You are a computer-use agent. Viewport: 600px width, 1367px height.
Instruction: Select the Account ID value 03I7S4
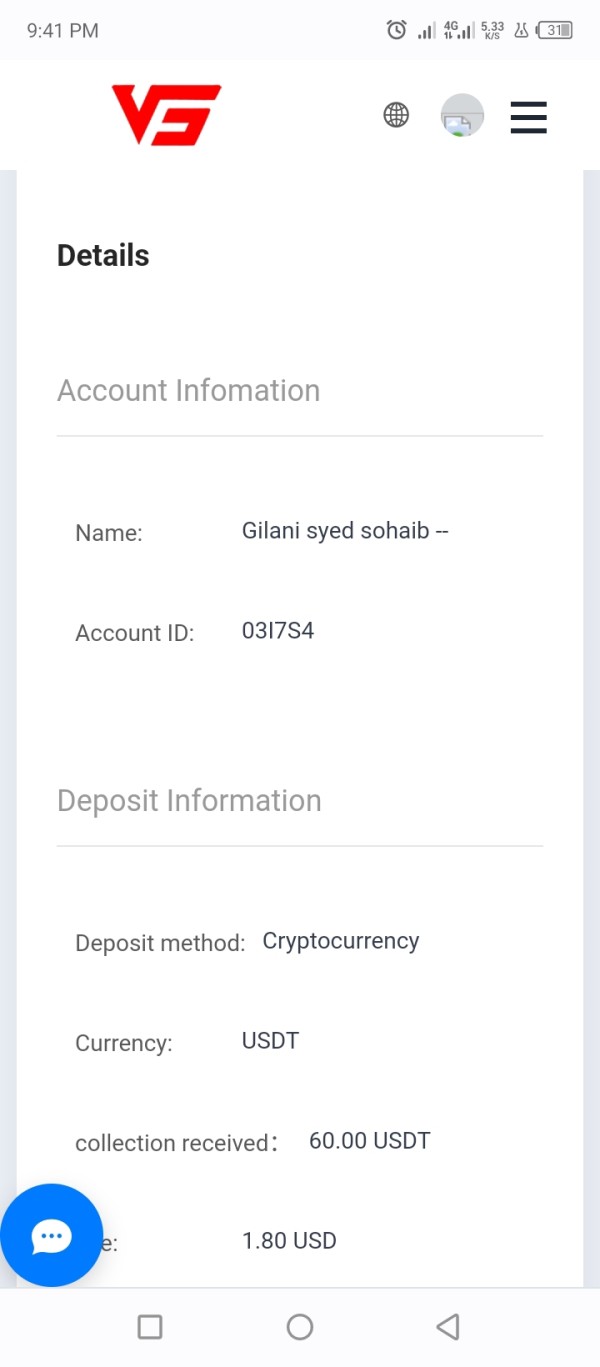[278, 631]
